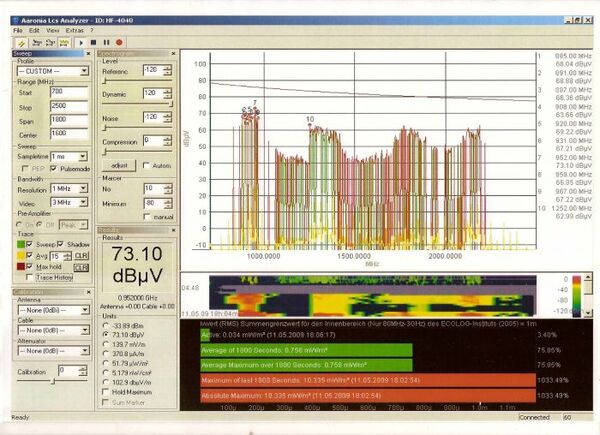Screen dimensions: 600x435
Task: Click the dark red Max hold color swatch
Action: tap(21, 266)
